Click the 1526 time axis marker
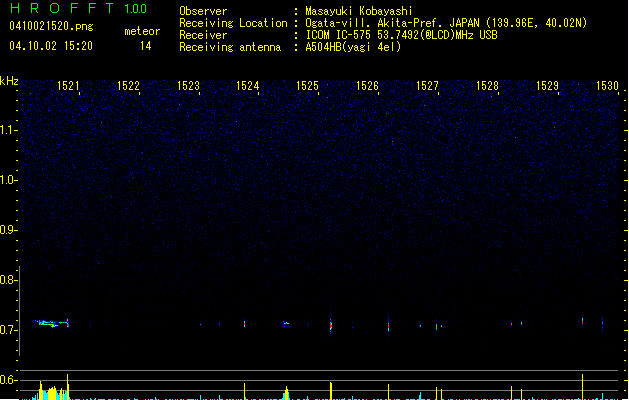This screenshot has height=400, width=629. (367, 86)
